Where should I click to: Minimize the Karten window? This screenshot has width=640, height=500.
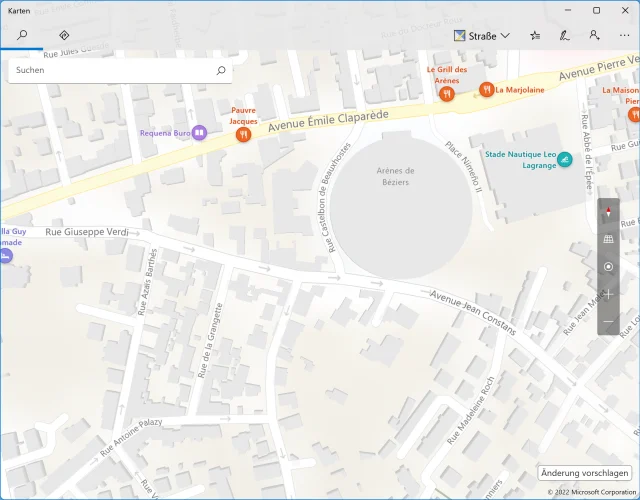coord(568,10)
